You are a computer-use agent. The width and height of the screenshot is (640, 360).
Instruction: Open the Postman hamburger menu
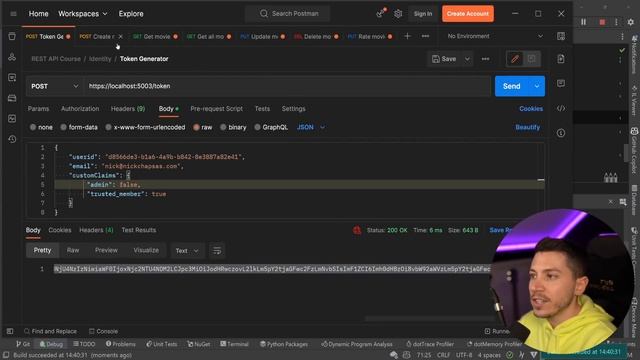click(x=13, y=14)
